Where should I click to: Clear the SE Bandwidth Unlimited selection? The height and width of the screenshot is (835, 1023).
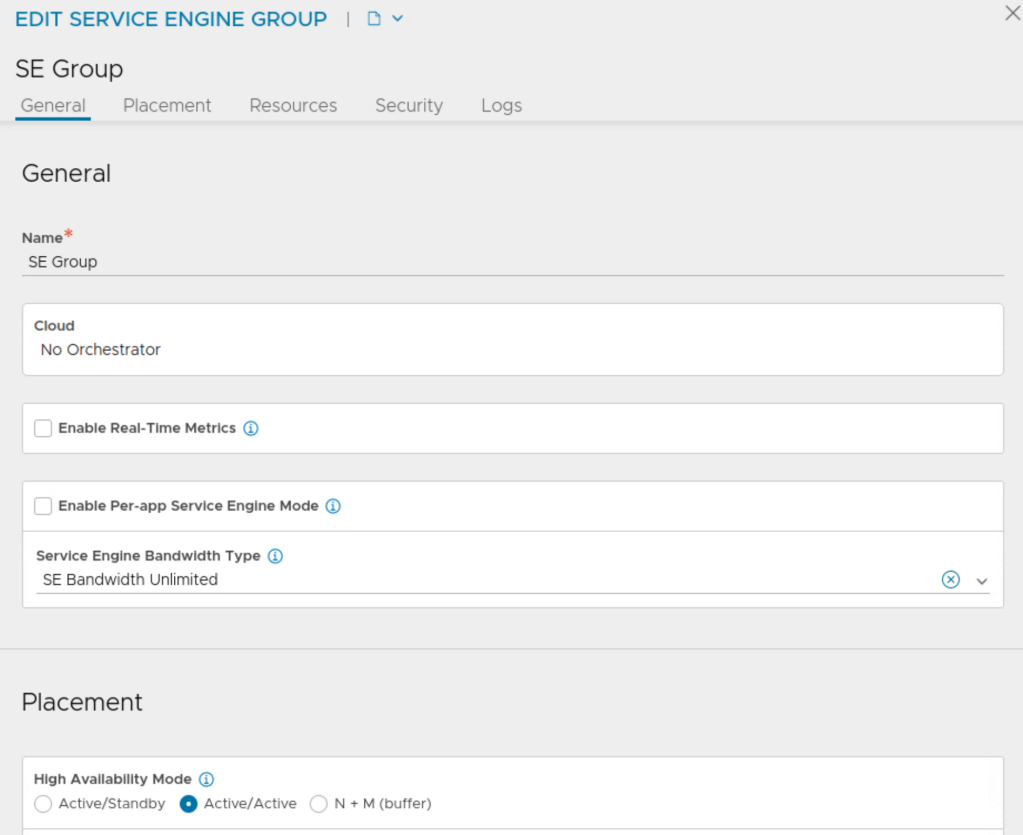pos(950,580)
